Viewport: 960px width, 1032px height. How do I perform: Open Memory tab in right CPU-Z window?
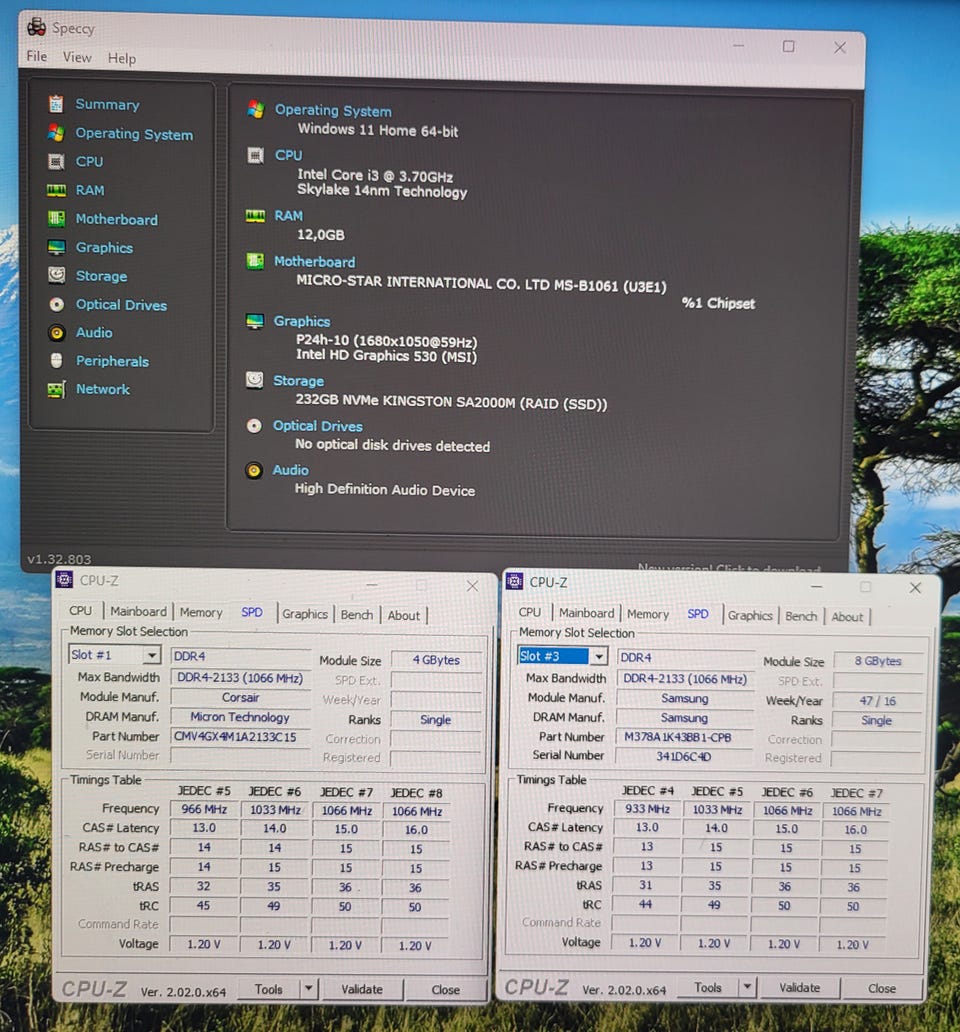tap(648, 614)
